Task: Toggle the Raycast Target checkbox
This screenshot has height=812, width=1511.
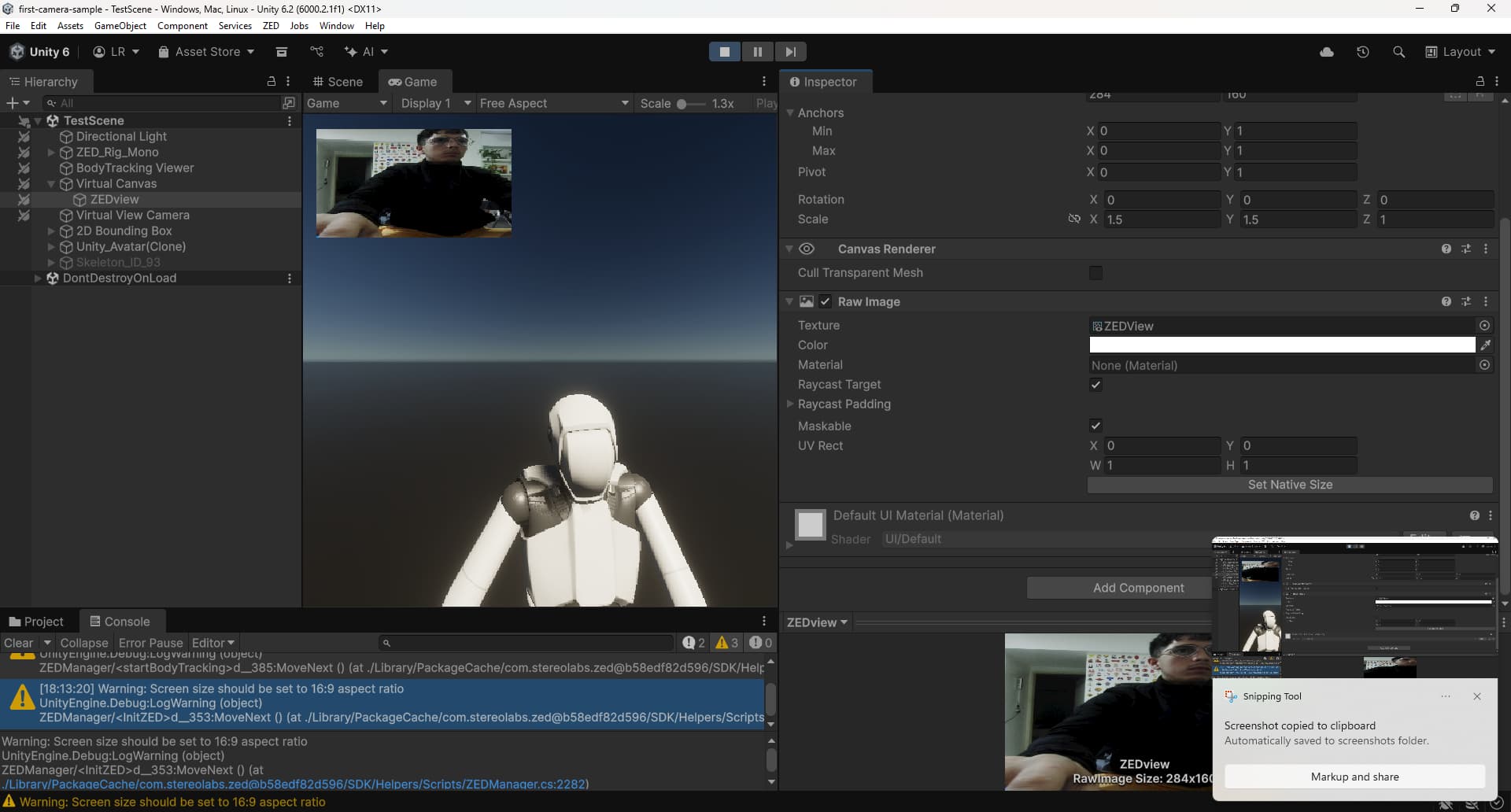Action: [x=1095, y=385]
